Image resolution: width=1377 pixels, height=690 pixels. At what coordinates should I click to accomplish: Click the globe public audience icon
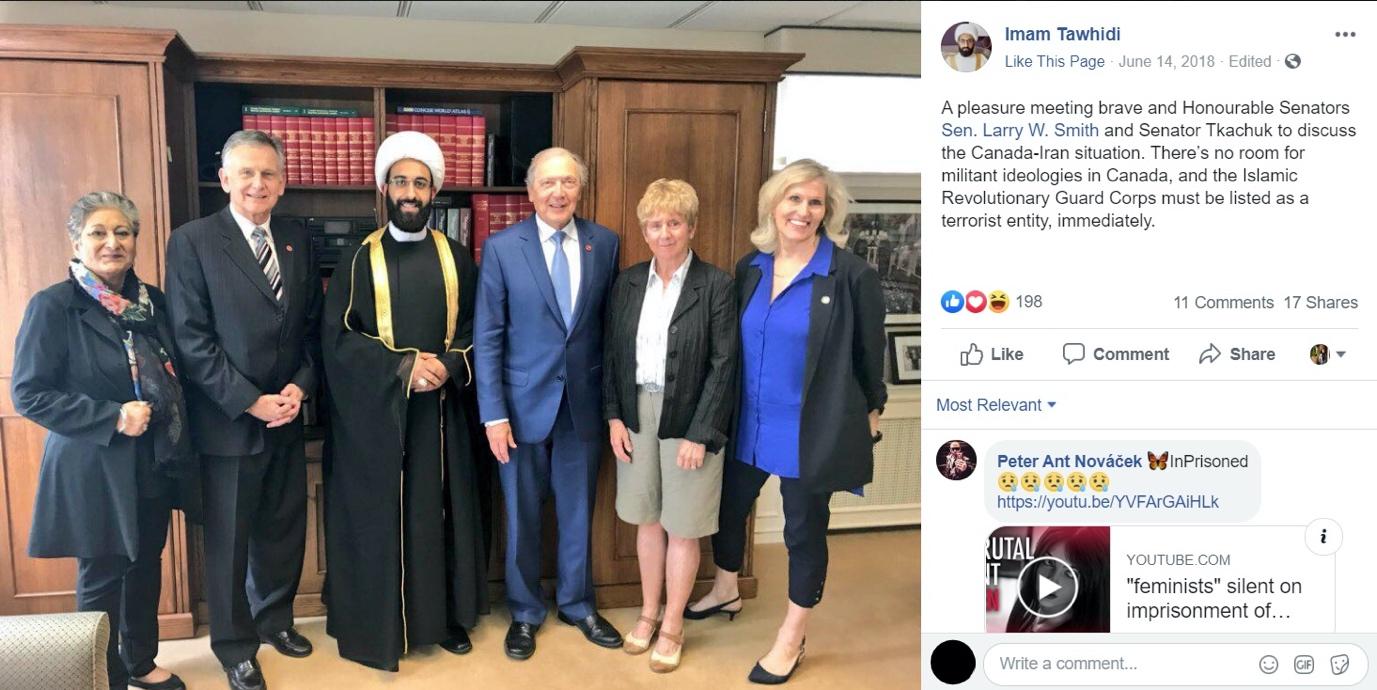(x=1292, y=61)
